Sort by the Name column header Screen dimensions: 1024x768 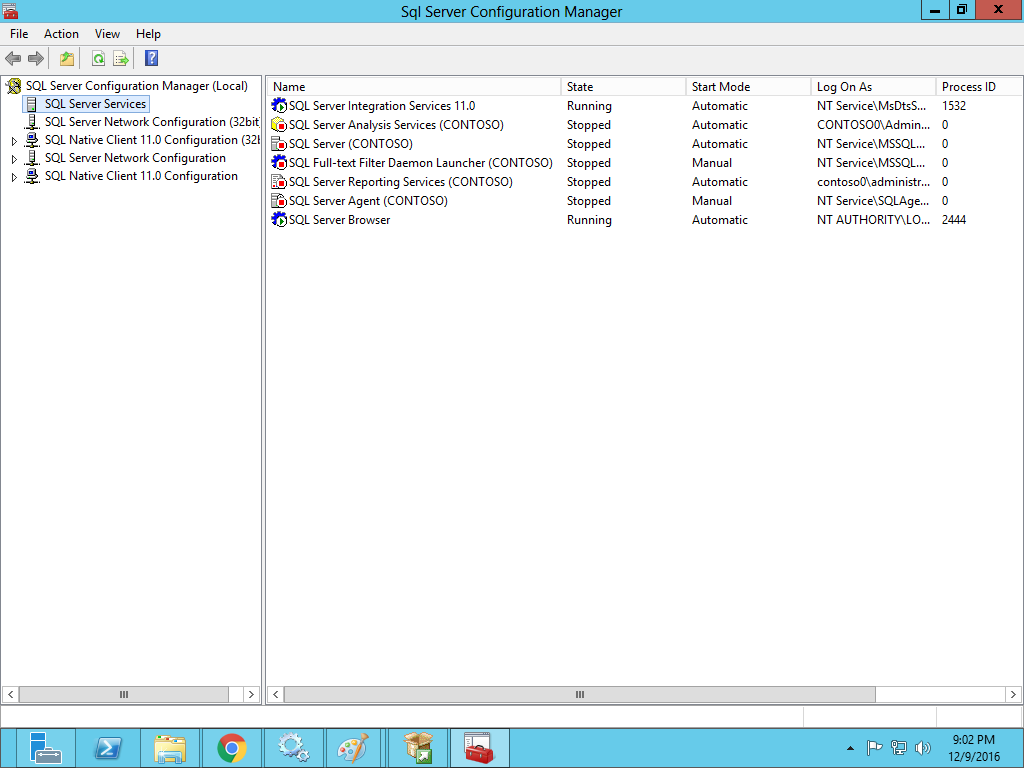coord(414,87)
